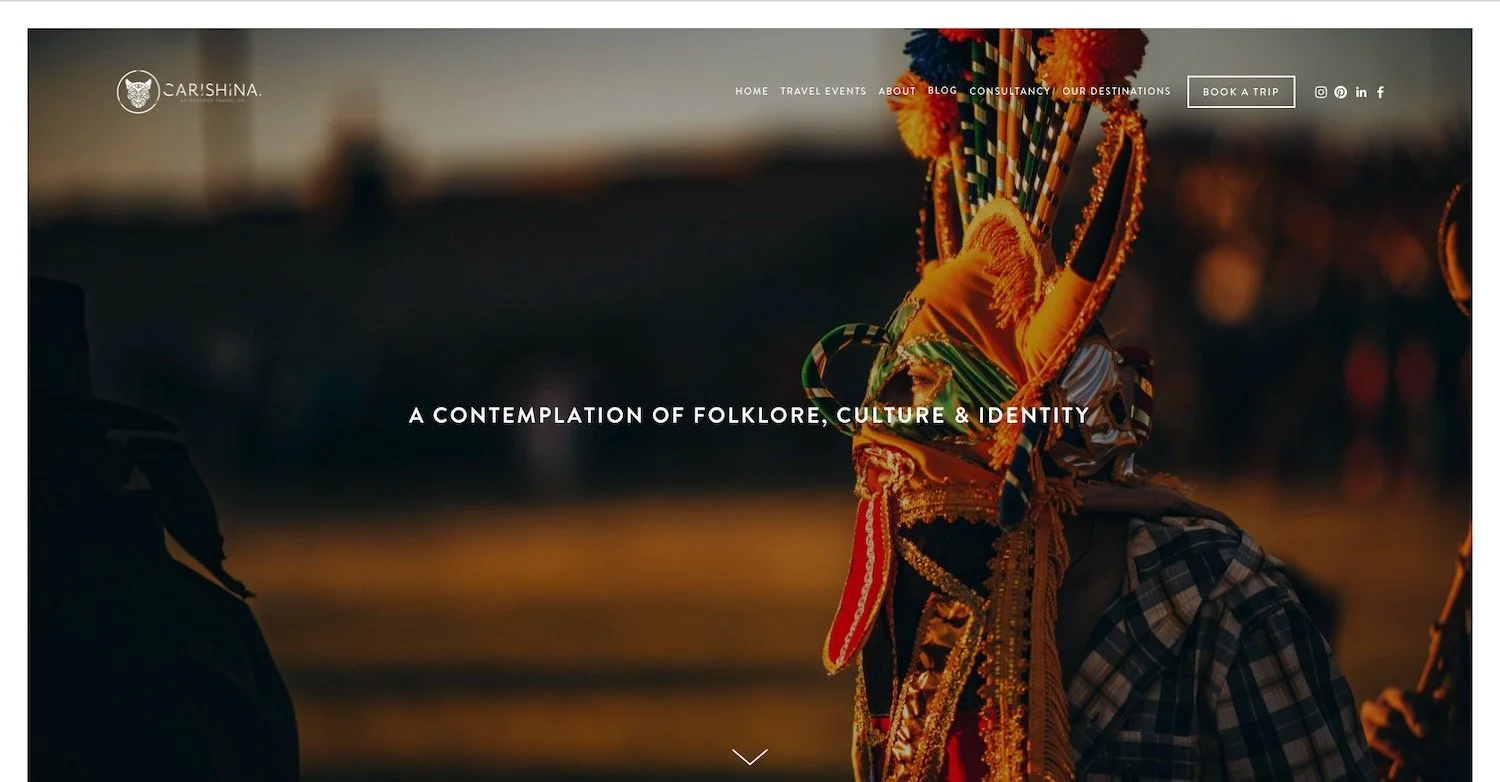Go to the Home page

pos(752,91)
